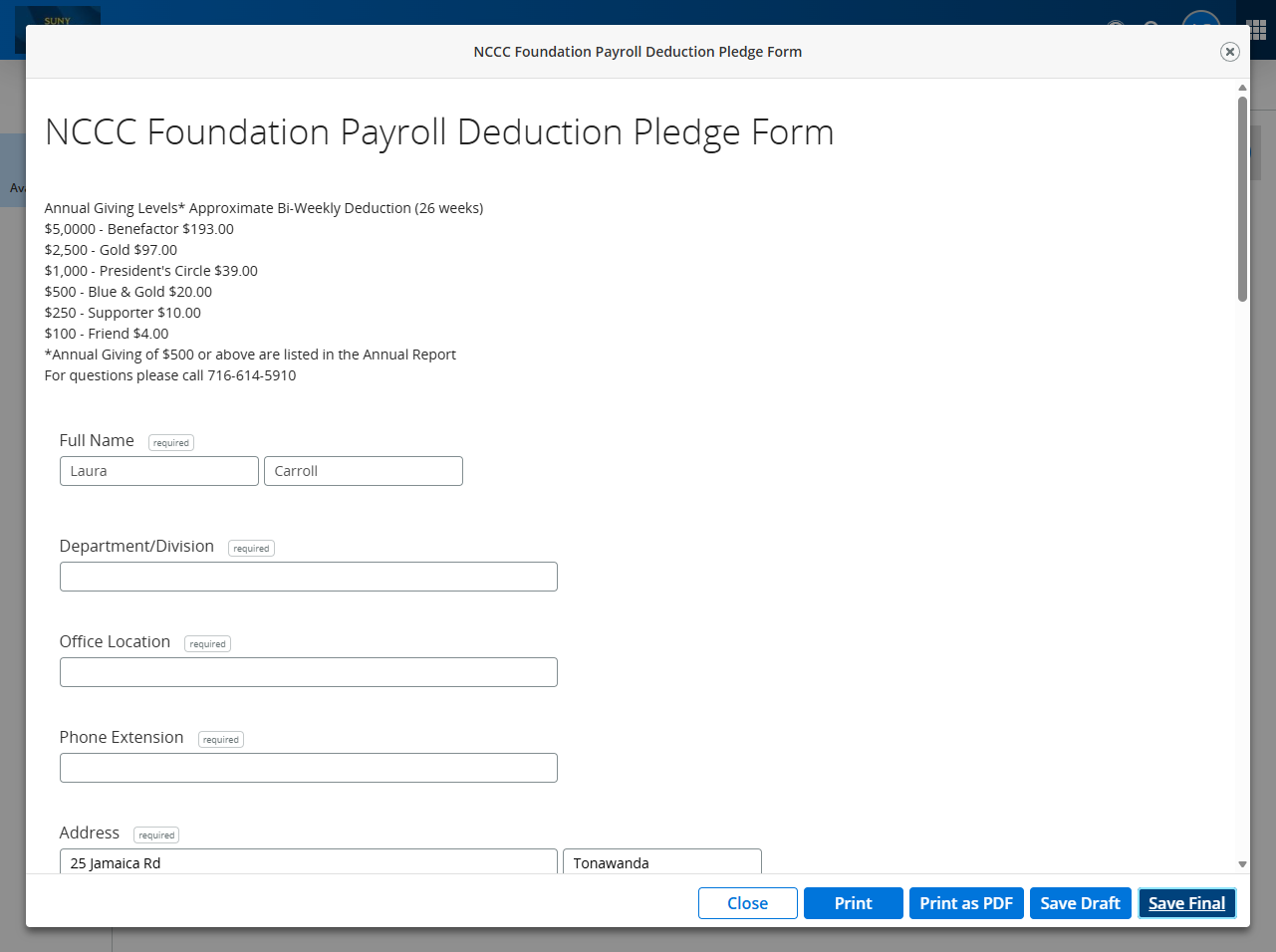Print the pledge form
1276x952 pixels.
854,903
